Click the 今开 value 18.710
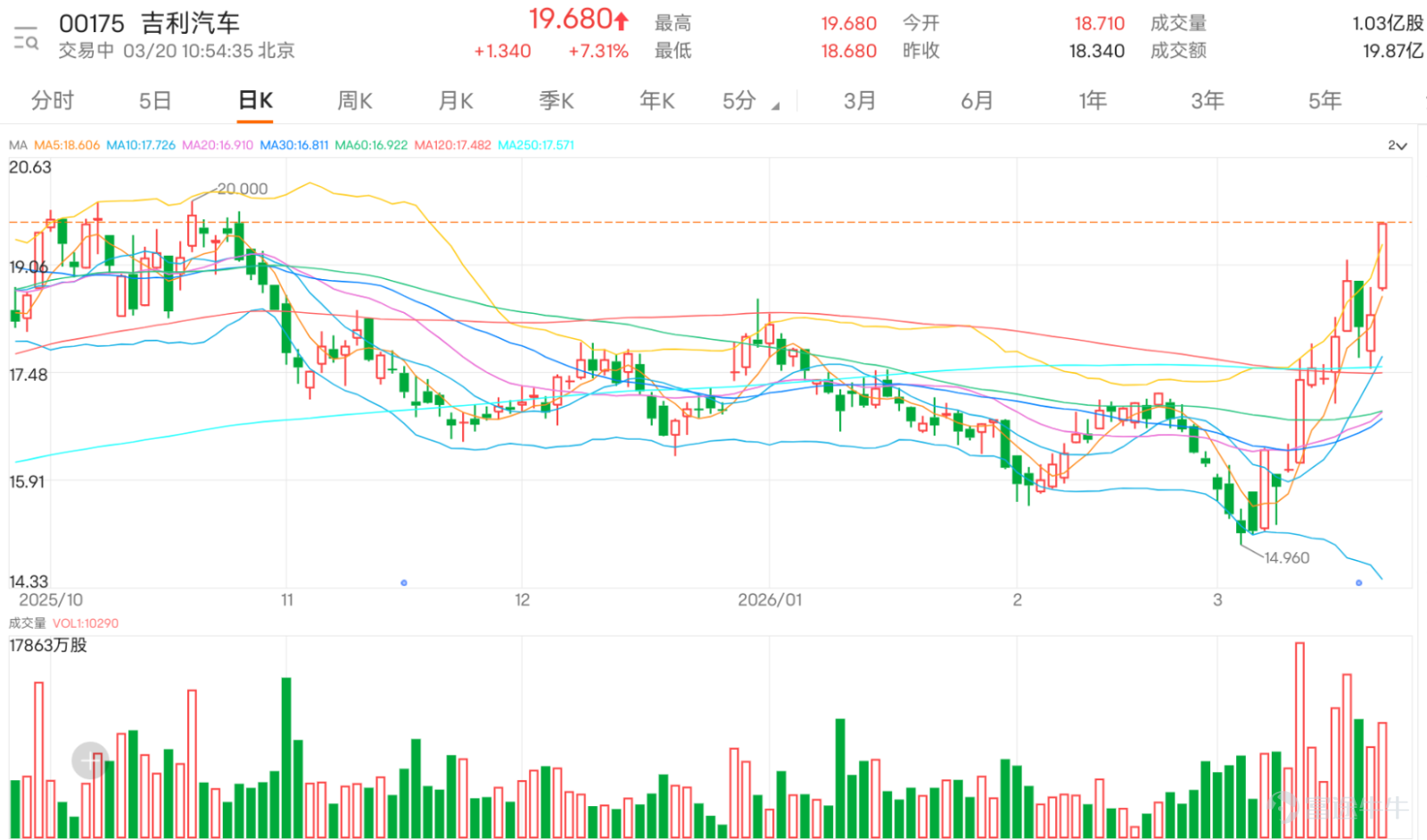The width and height of the screenshot is (1427, 840). (x=1099, y=23)
